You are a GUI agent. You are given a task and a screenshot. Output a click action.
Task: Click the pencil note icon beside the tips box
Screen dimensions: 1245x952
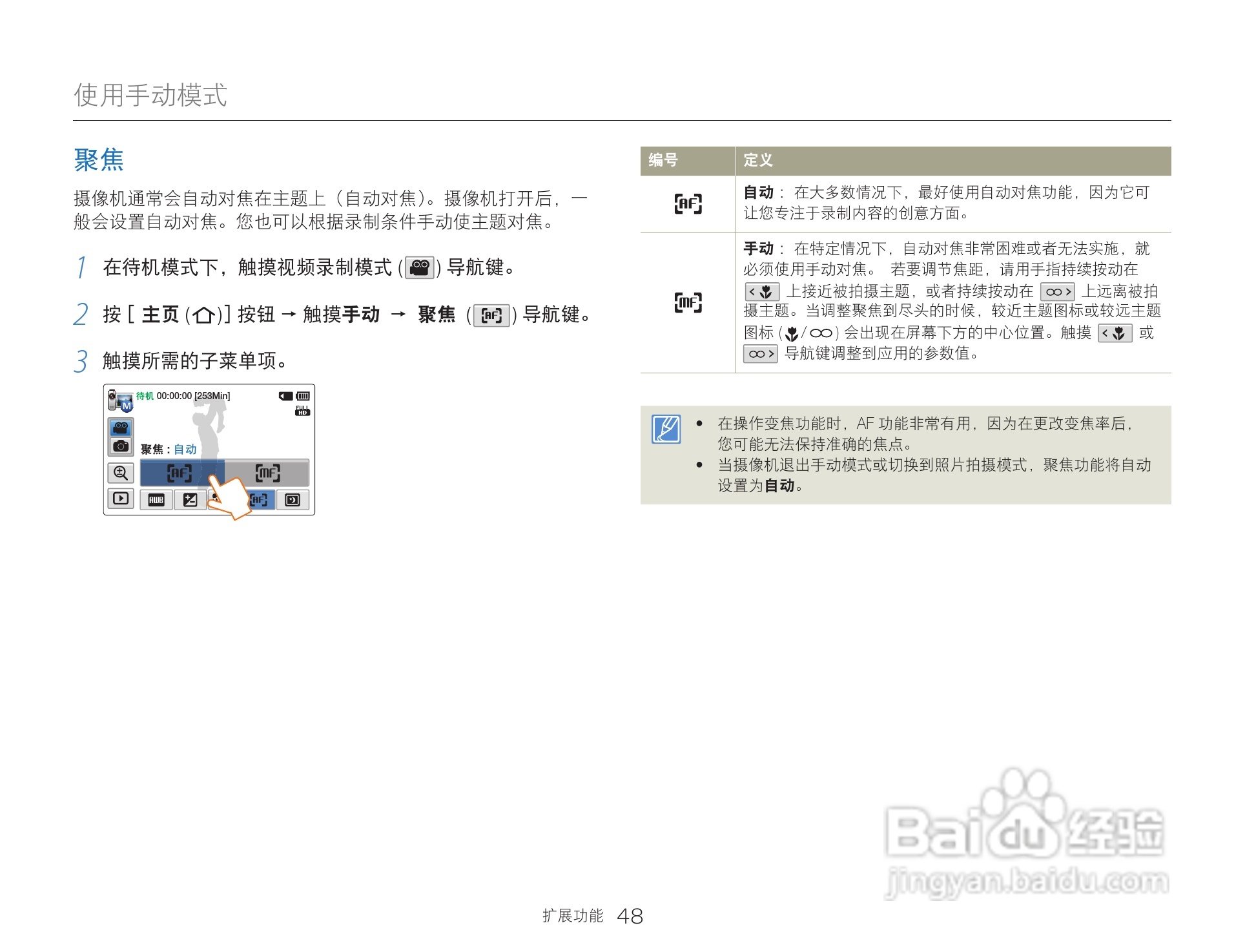[668, 431]
